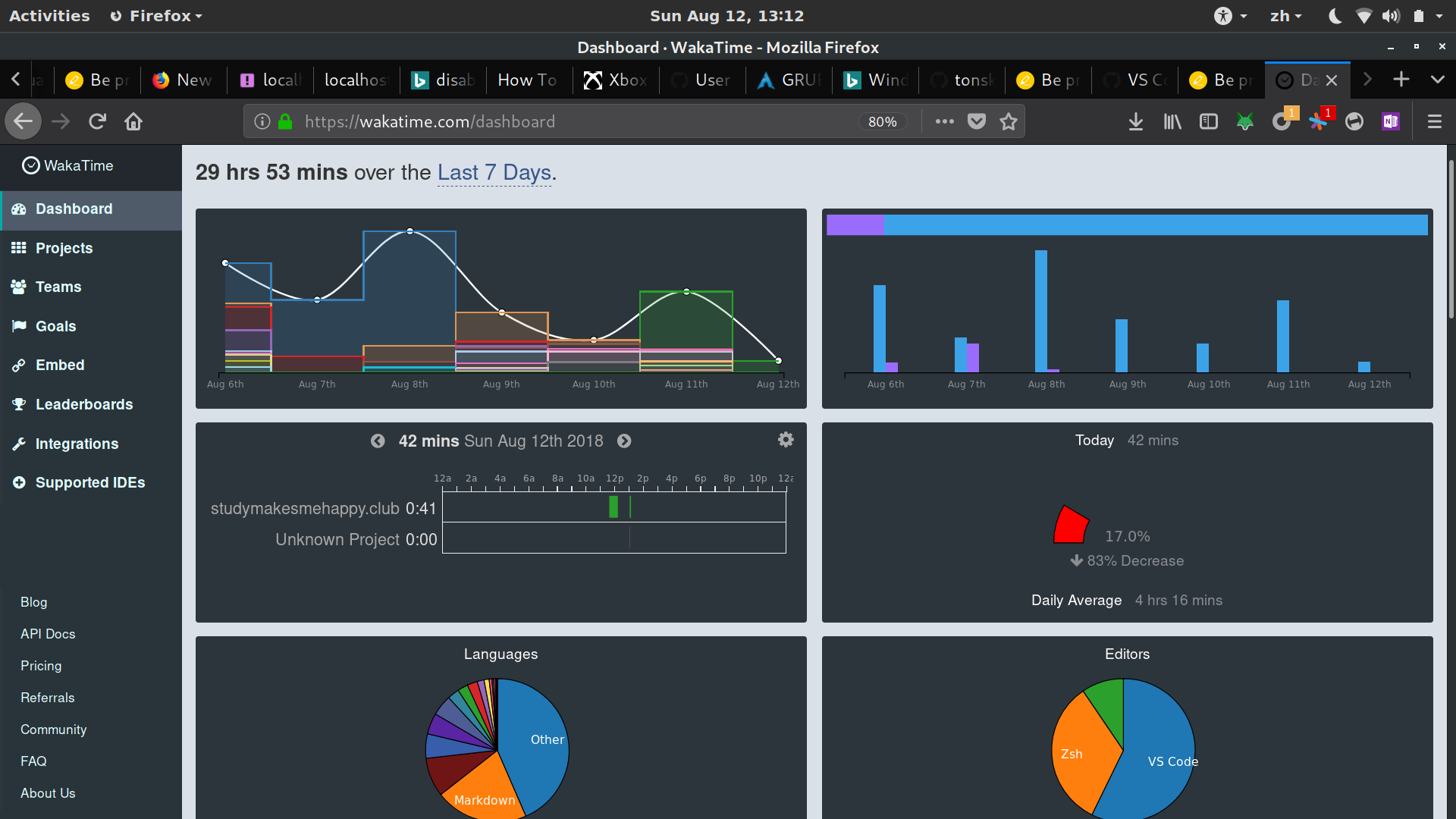Open the API Docs link
The width and height of the screenshot is (1456, 819).
pos(48,634)
